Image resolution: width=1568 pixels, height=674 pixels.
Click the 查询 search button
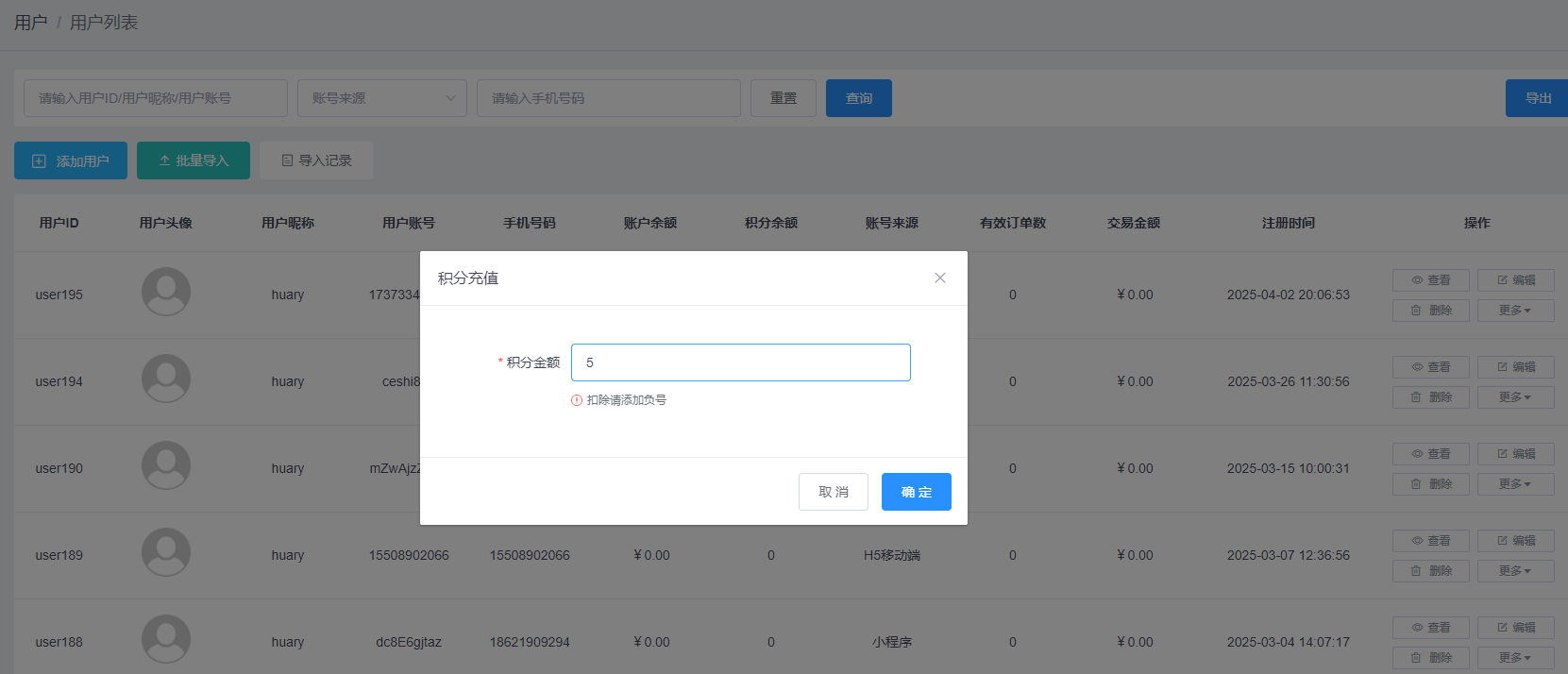pyautogui.click(x=858, y=98)
